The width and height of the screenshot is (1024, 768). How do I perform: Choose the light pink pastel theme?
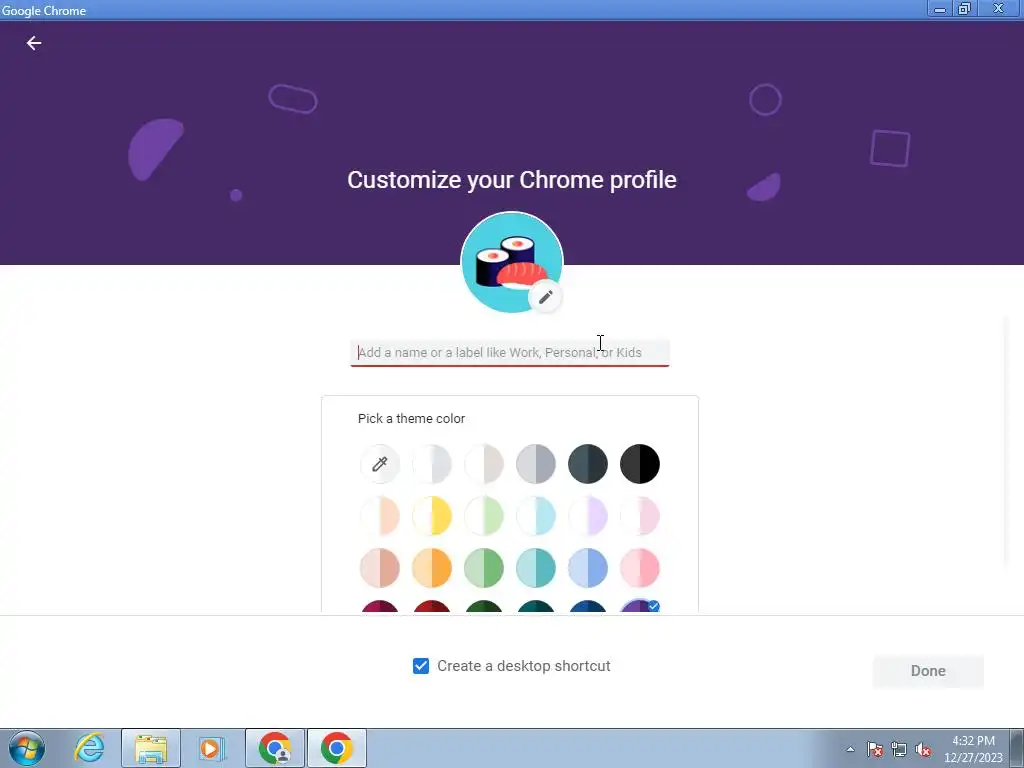click(640, 516)
